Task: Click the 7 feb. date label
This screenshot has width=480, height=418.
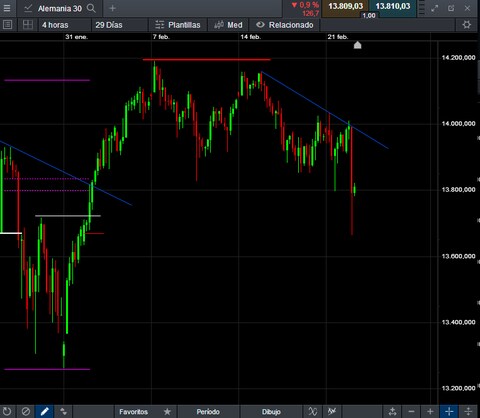Action: point(161,37)
